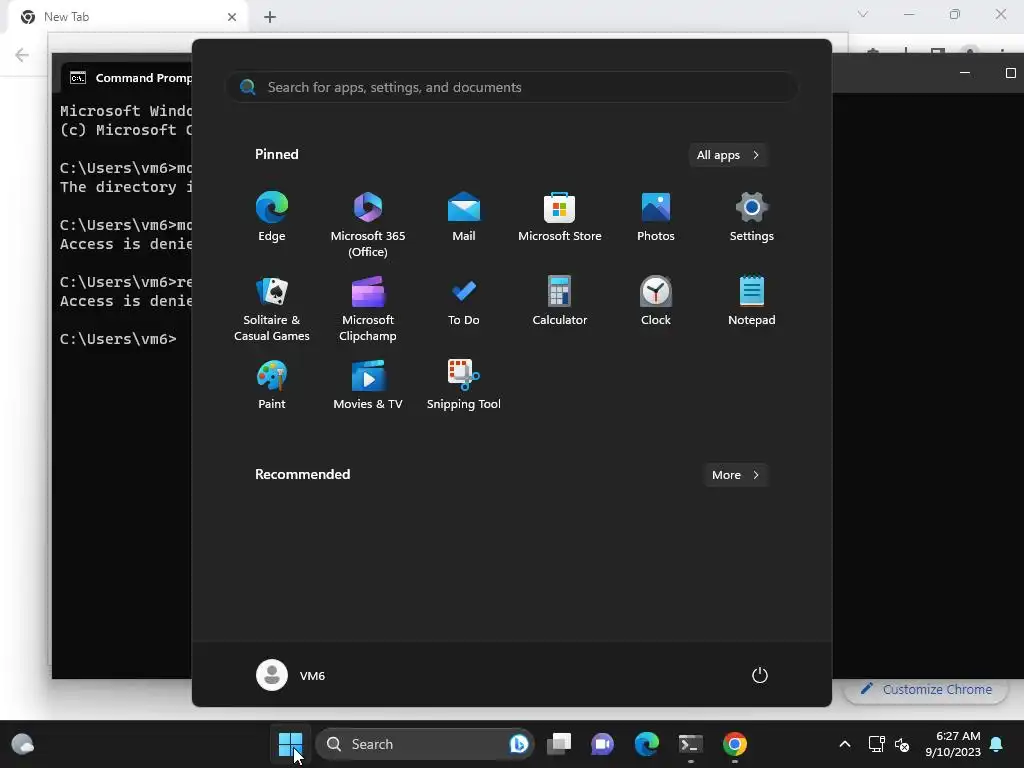Launch Calculator from Start menu
This screenshot has width=1024, height=768.
pos(560,300)
